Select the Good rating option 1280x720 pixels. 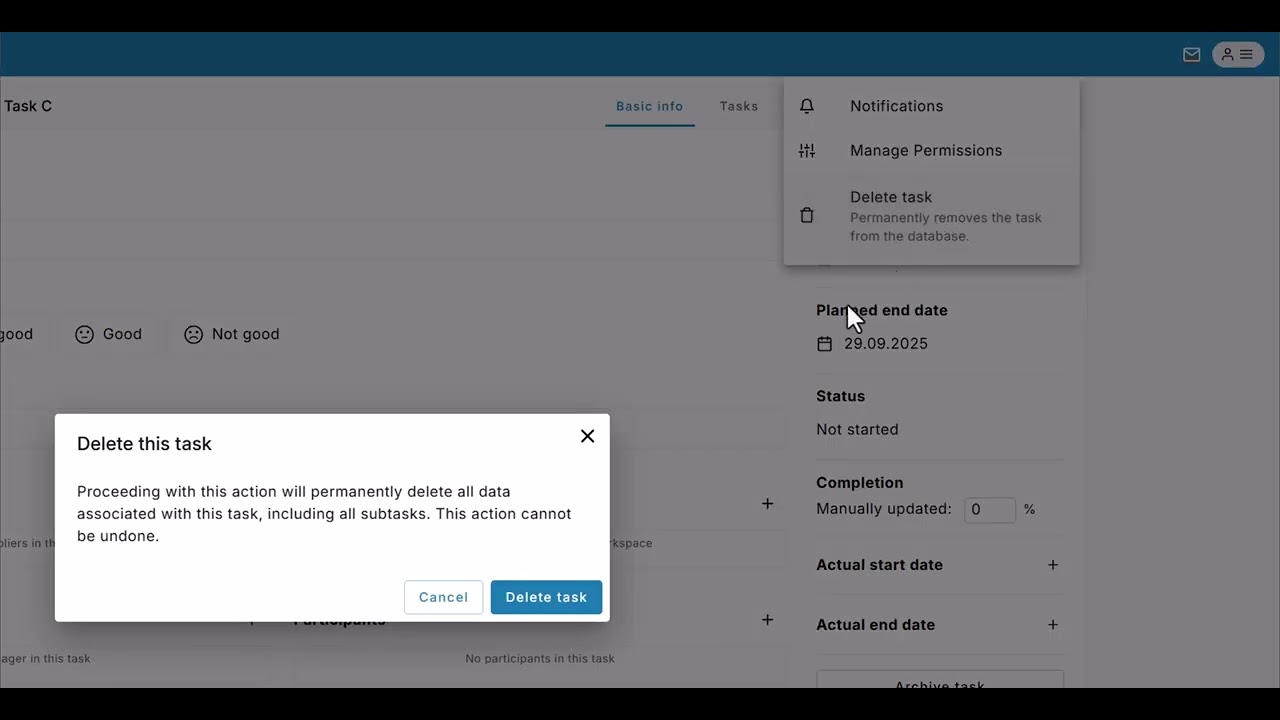[x=109, y=335]
